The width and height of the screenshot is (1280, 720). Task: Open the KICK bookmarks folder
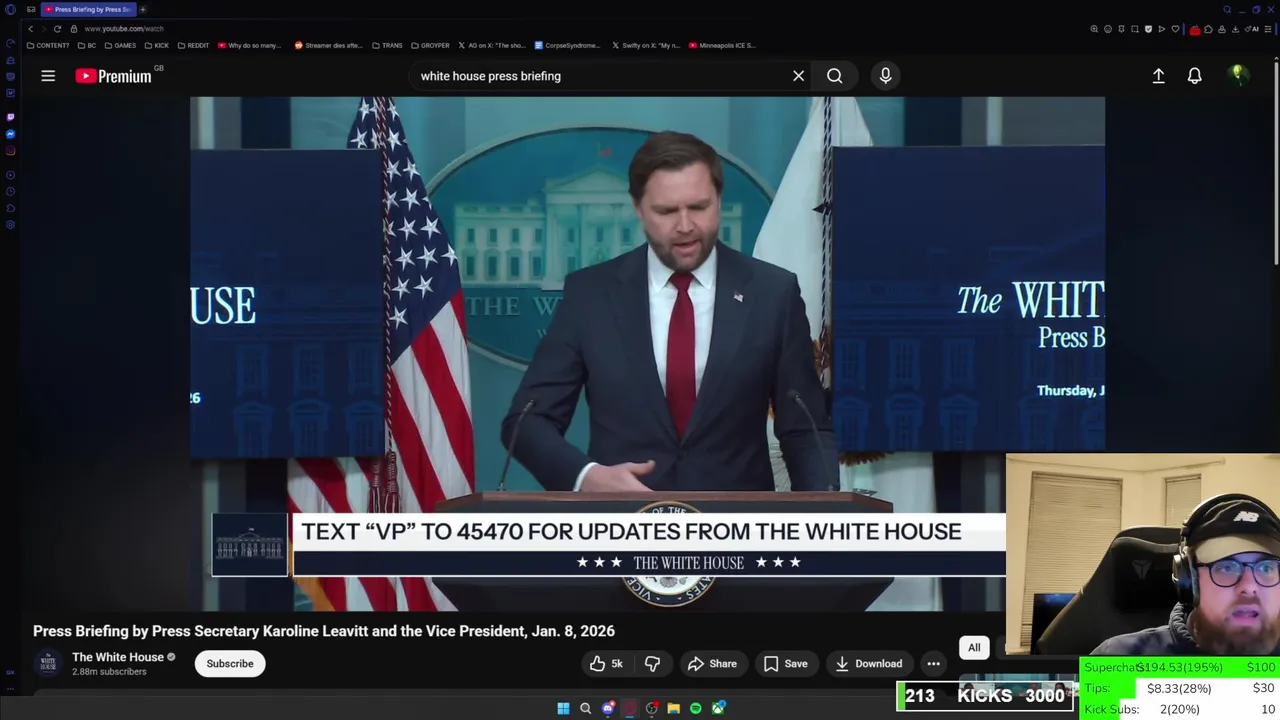157,45
